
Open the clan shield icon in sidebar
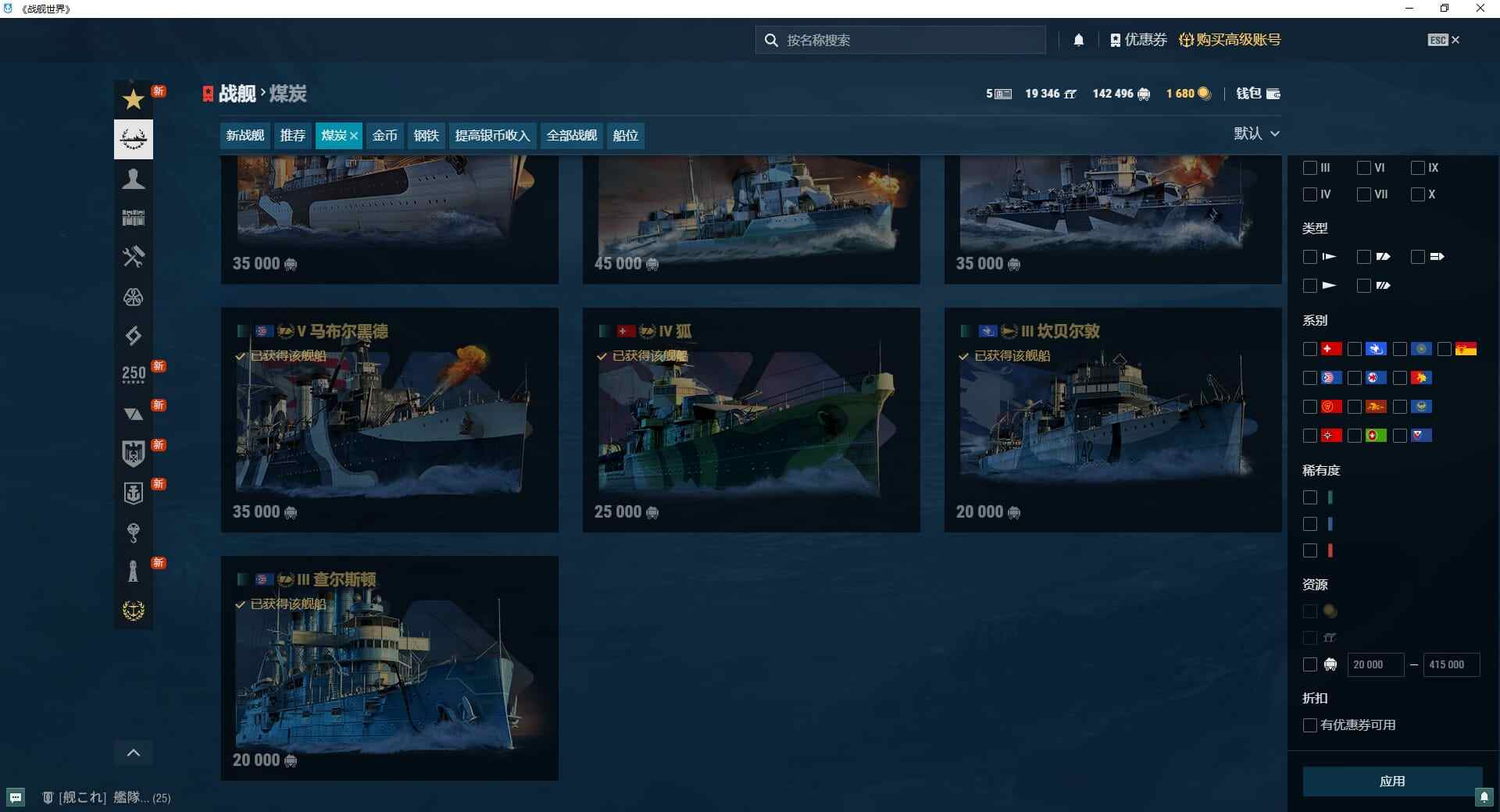[x=134, y=453]
